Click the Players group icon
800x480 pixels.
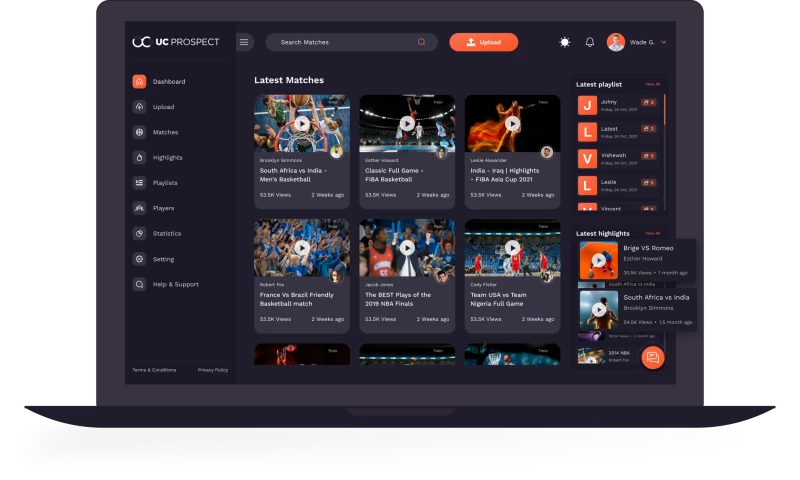click(x=139, y=208)
